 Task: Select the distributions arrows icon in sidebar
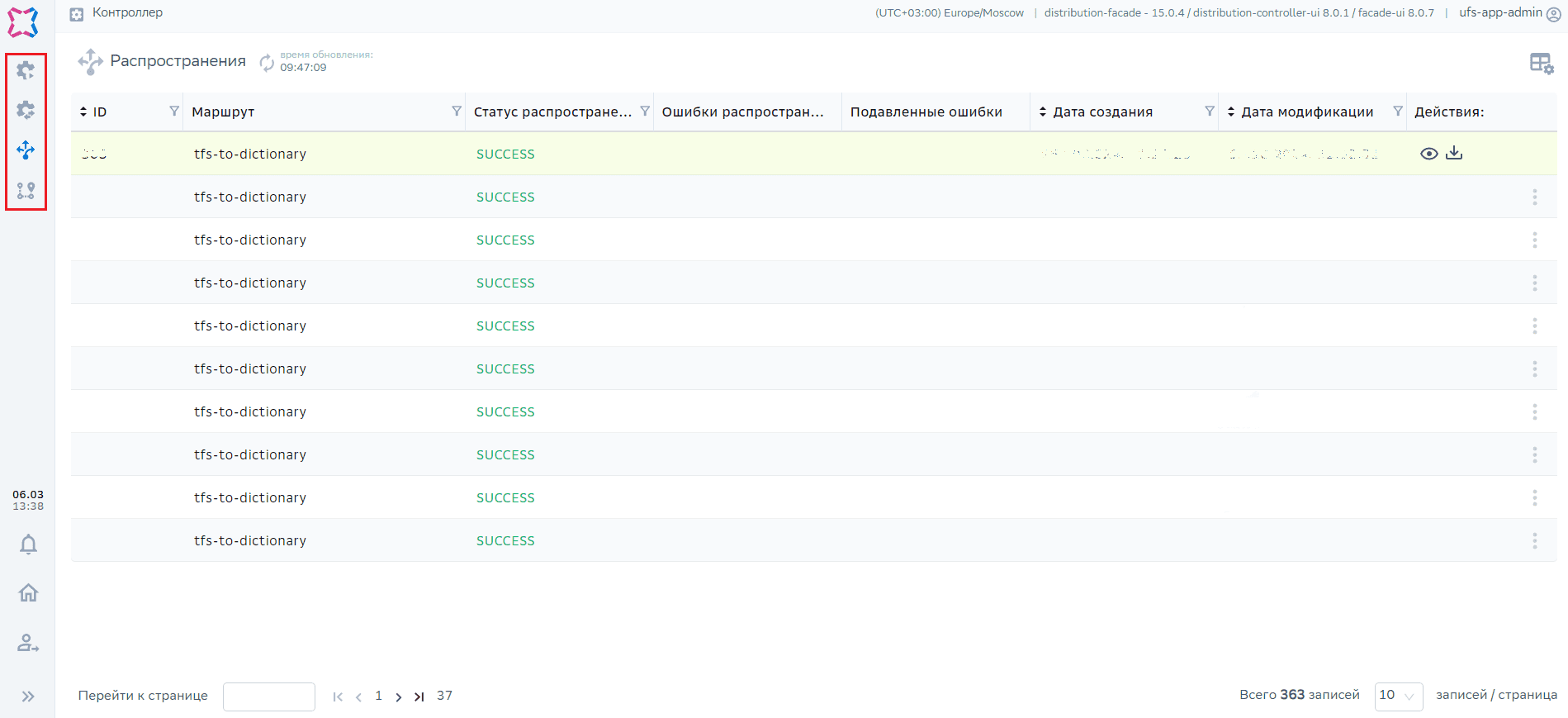pos(26,150)
